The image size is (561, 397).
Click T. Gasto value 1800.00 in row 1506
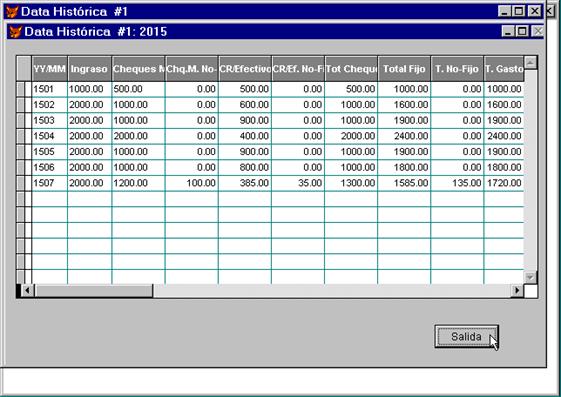point(504,167)
